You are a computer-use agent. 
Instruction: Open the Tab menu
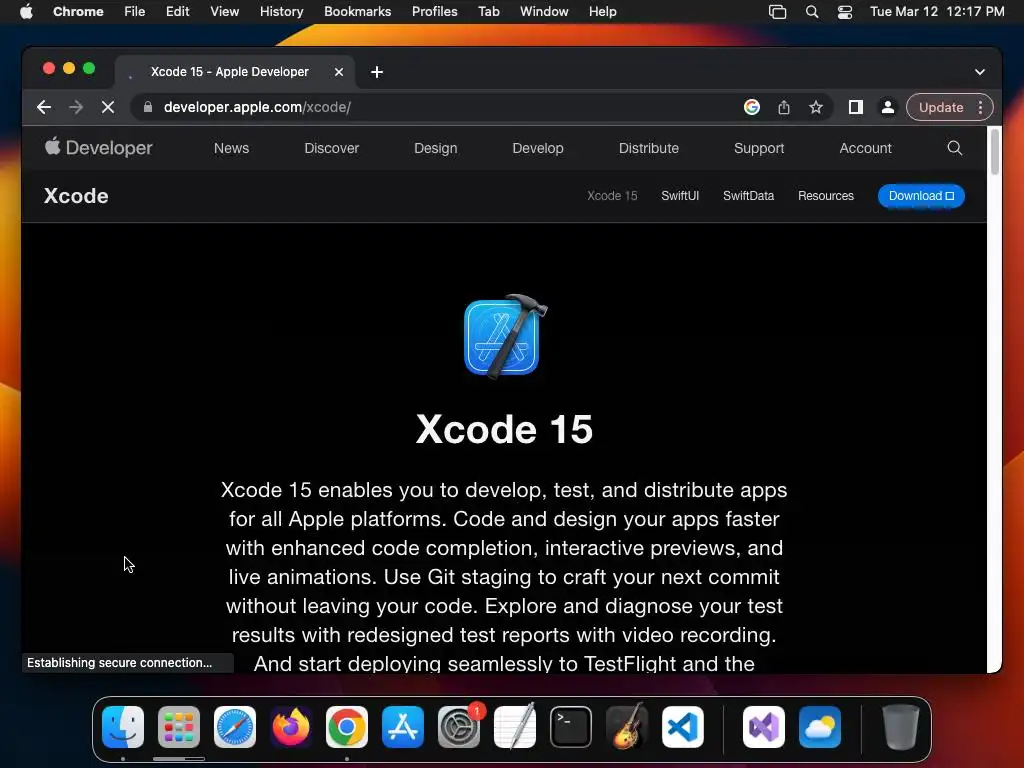488,12
